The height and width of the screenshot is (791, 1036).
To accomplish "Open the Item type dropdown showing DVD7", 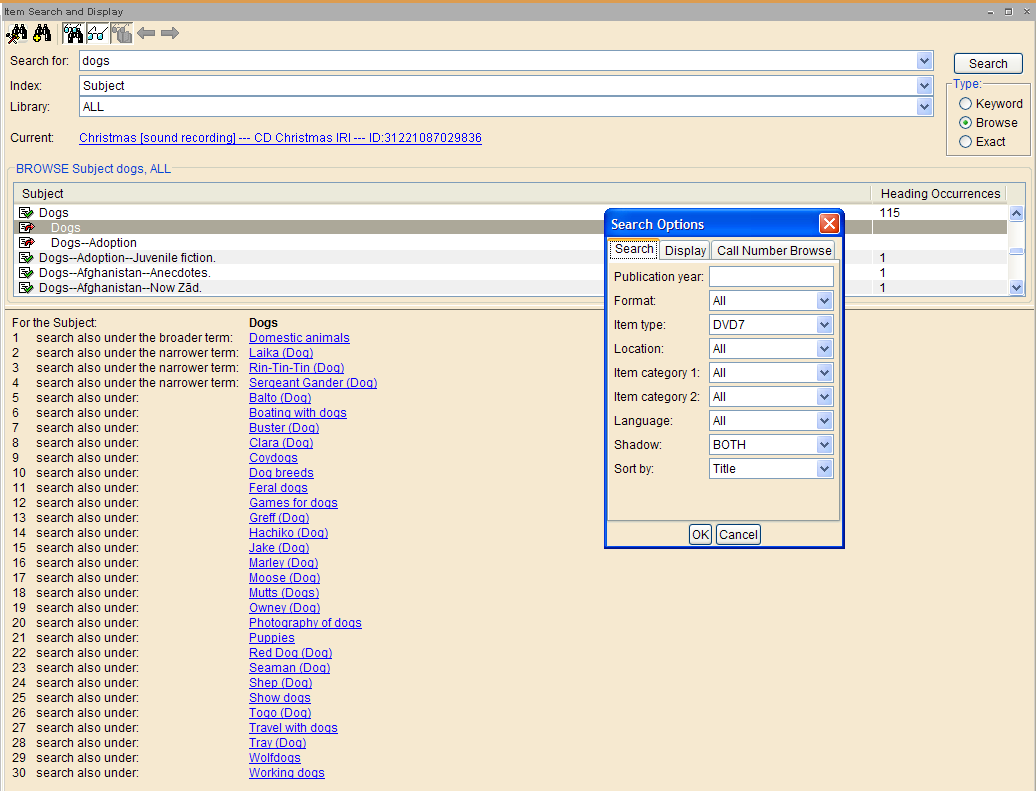I will [824, 324].
